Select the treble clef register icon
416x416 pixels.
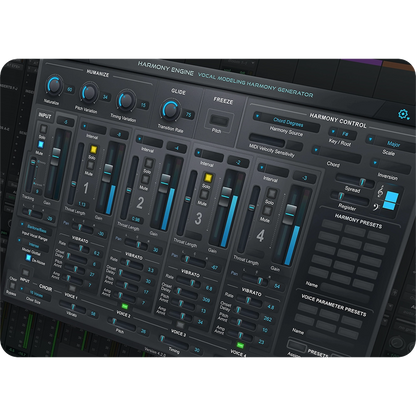(380, 191)
